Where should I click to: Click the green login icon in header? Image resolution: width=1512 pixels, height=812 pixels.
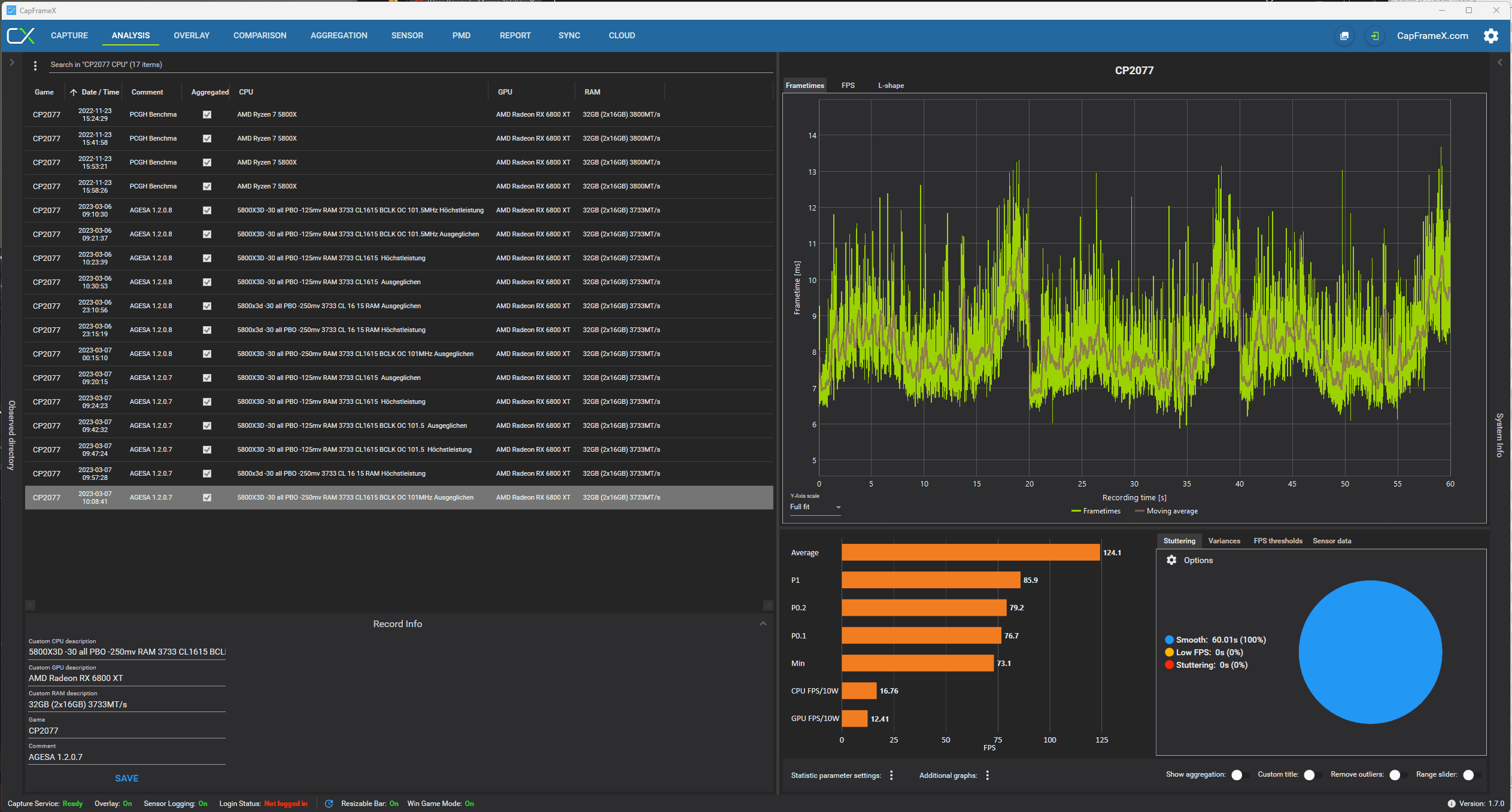point(1375,36)
